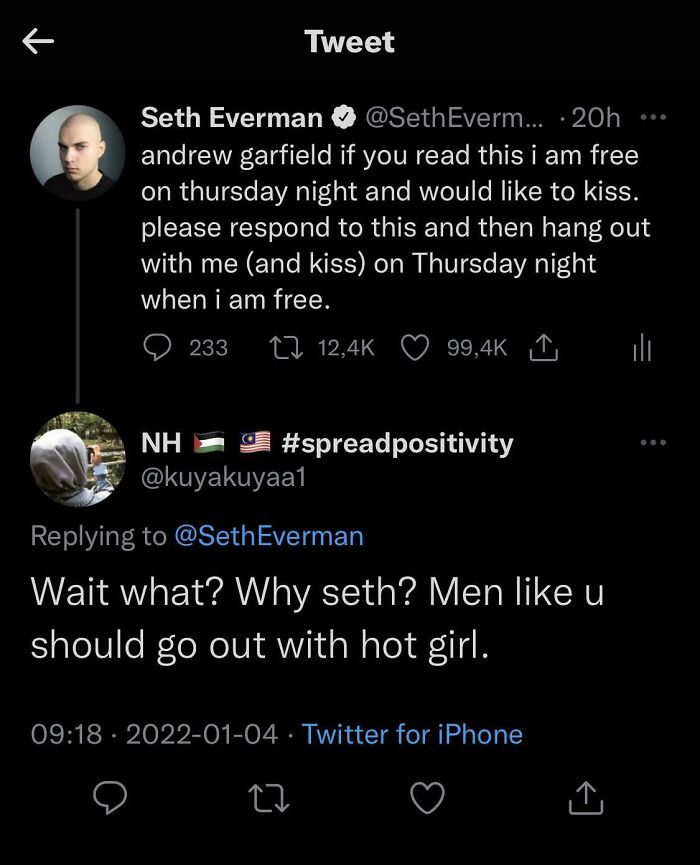
Task: View analytics for Seth Everman's tweet
Action: pyautogui.click(x=642, y=347)
